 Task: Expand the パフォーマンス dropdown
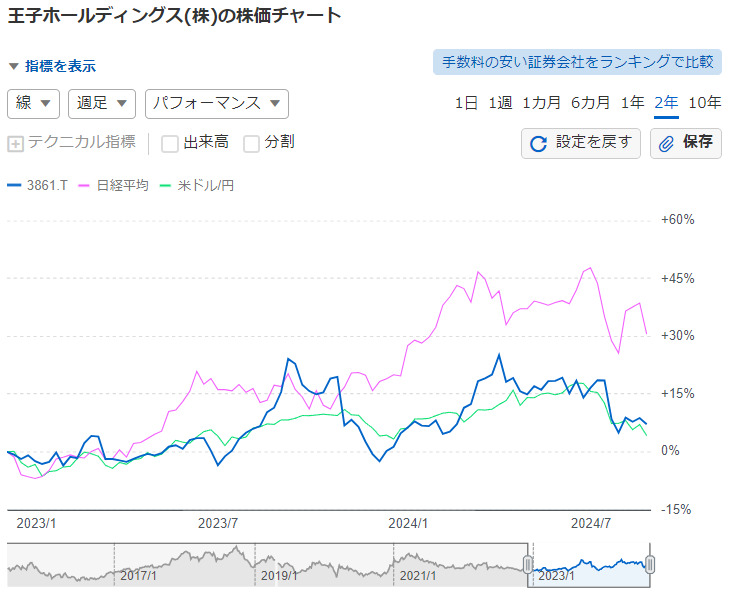pos(217,104)
